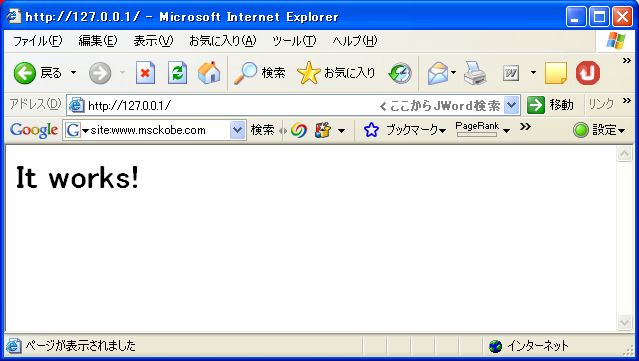Click the Stop loading page icon
This screenshot has width=639, height=361.
point(145,73)
